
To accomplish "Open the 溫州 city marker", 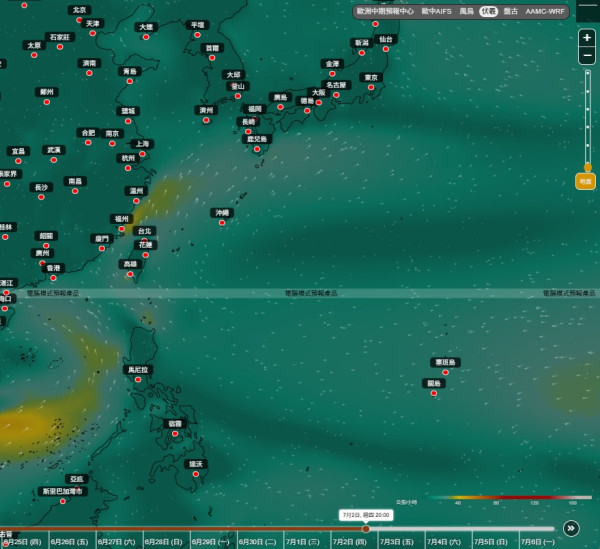I will [136, 201].
